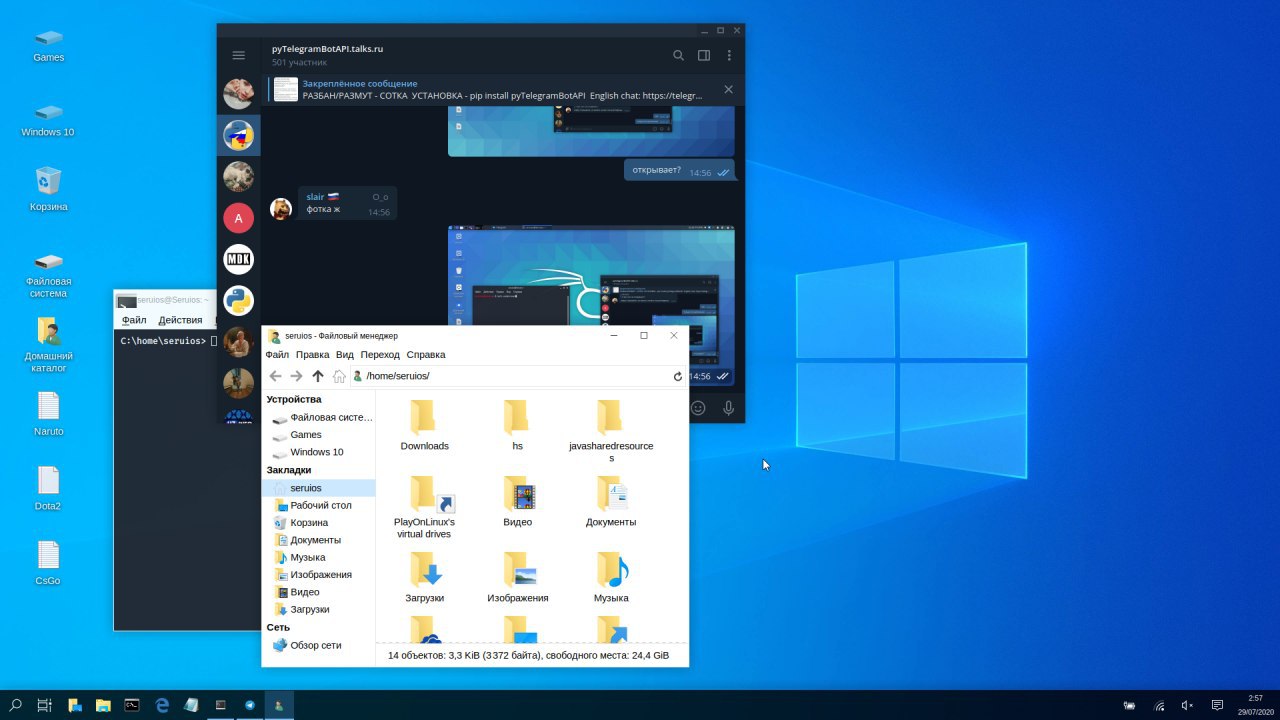The width and height of the screenshot is (1280, 720).
Task: Open the Вид menu
Action: (345, 354)
